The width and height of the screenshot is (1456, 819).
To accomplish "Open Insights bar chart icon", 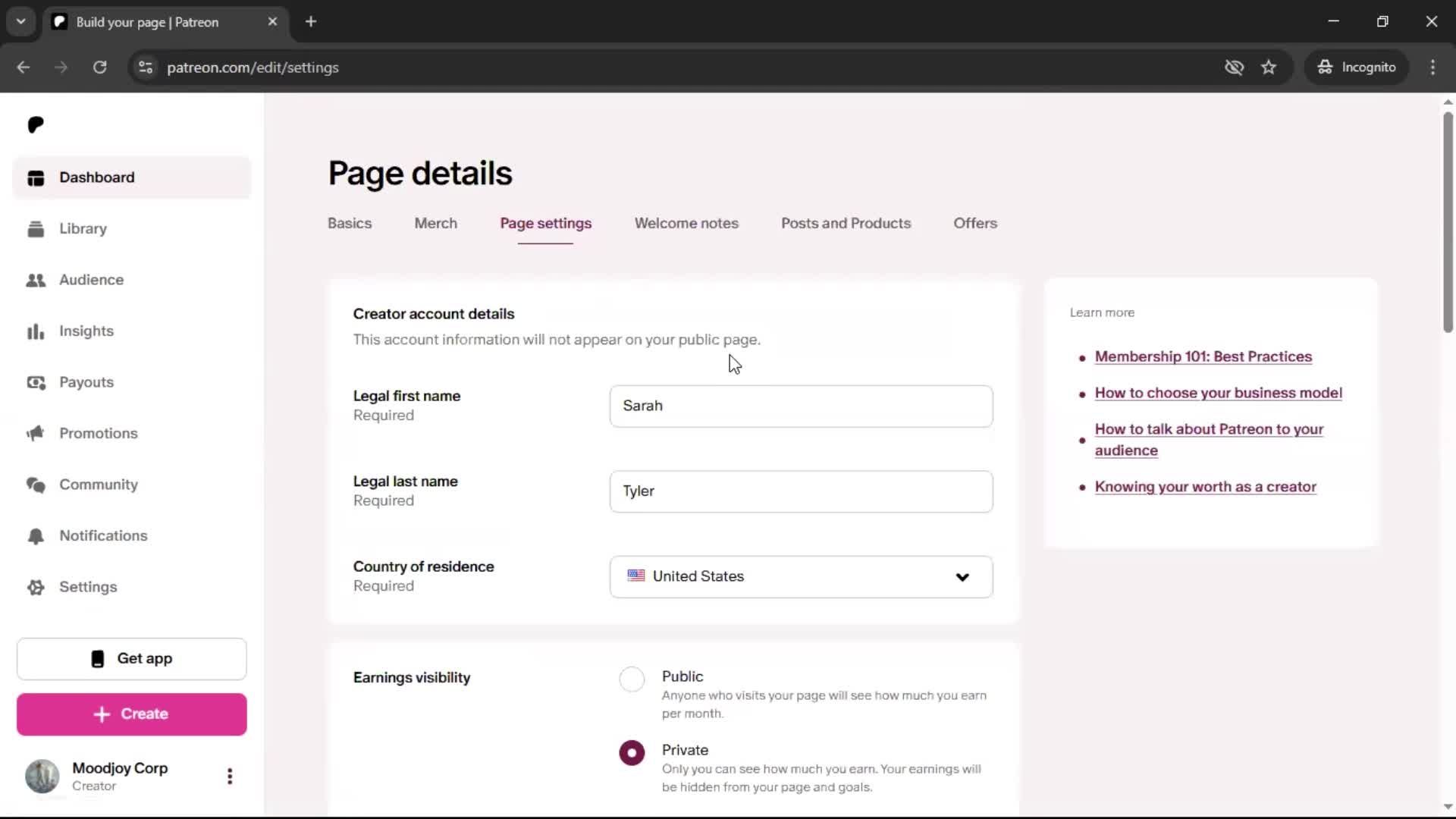I will click(36, 331).
